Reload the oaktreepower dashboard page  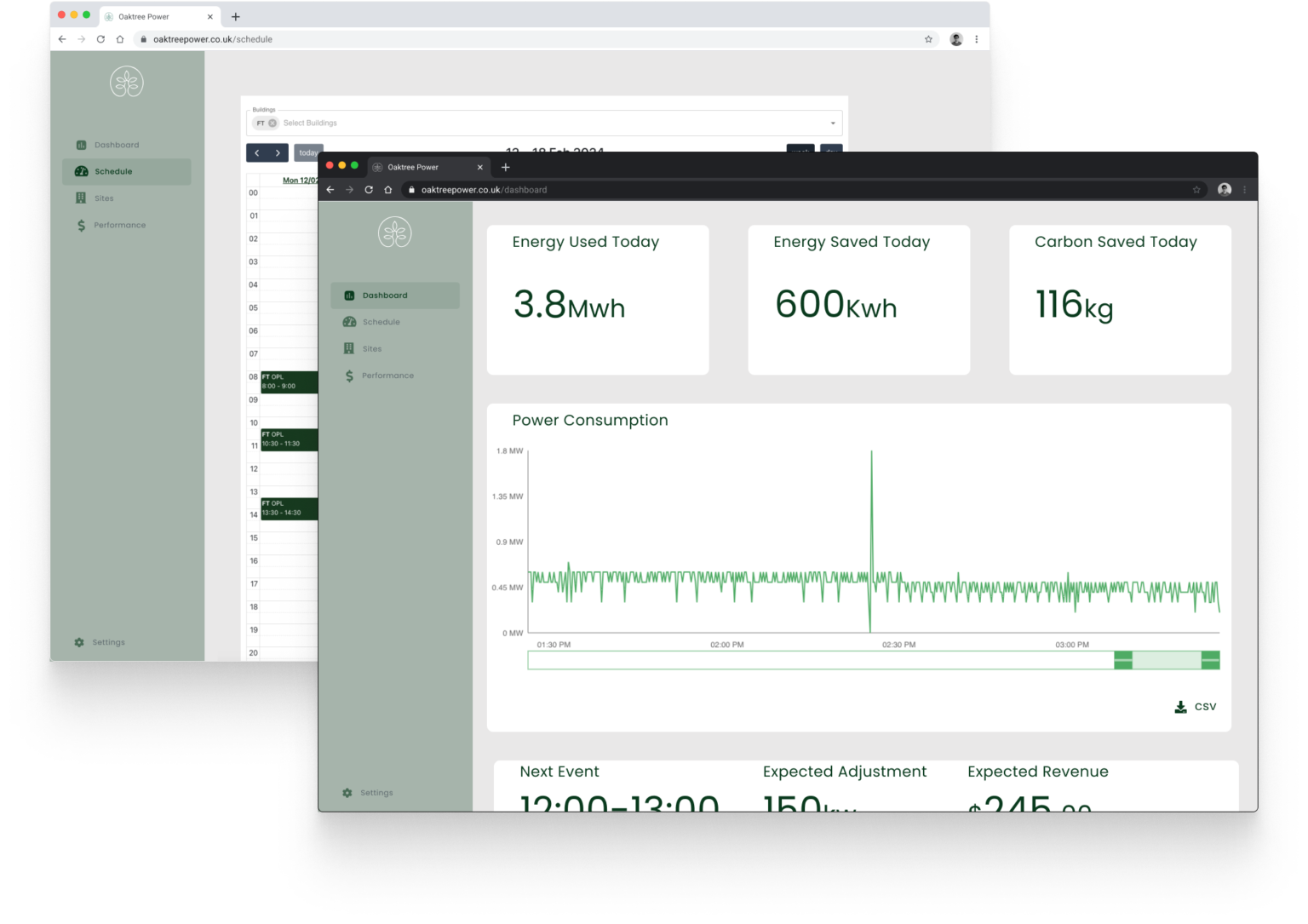tap(369, 190)
